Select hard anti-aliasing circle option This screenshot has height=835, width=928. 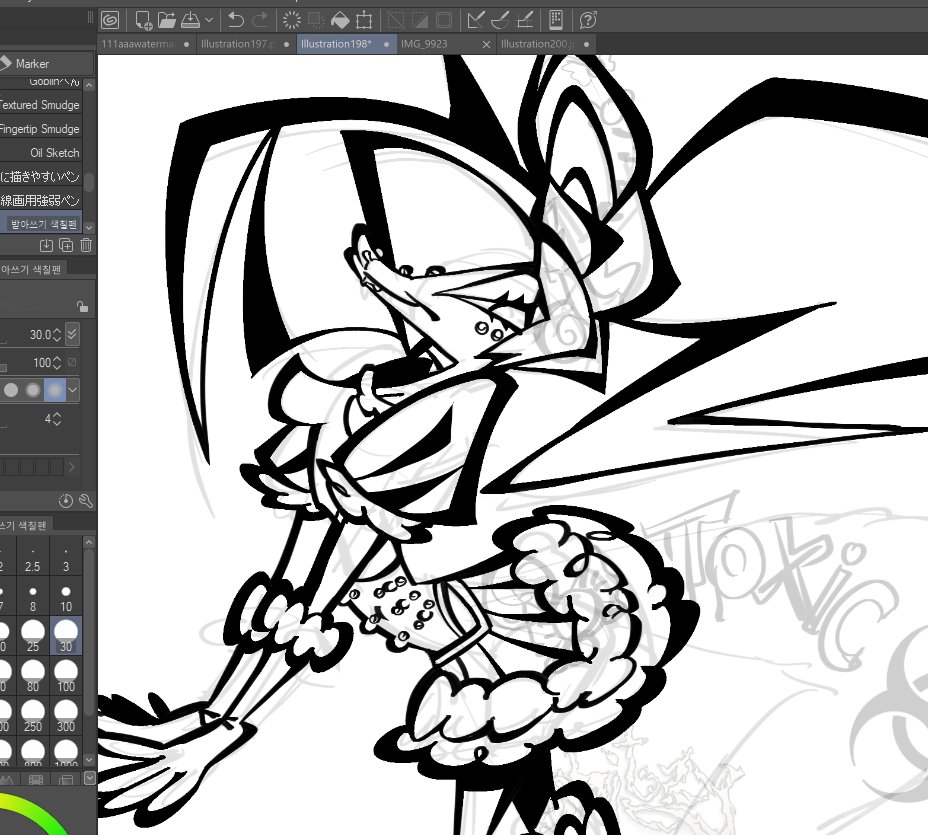coord(11,390)
